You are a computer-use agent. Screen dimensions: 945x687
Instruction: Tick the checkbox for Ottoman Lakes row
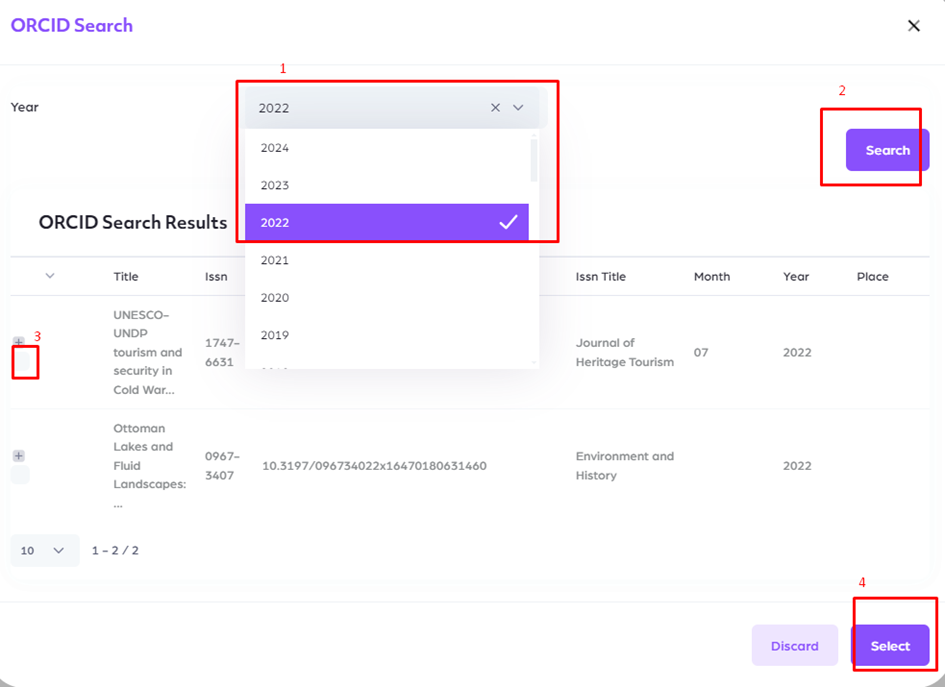click(x=20, y=475)
